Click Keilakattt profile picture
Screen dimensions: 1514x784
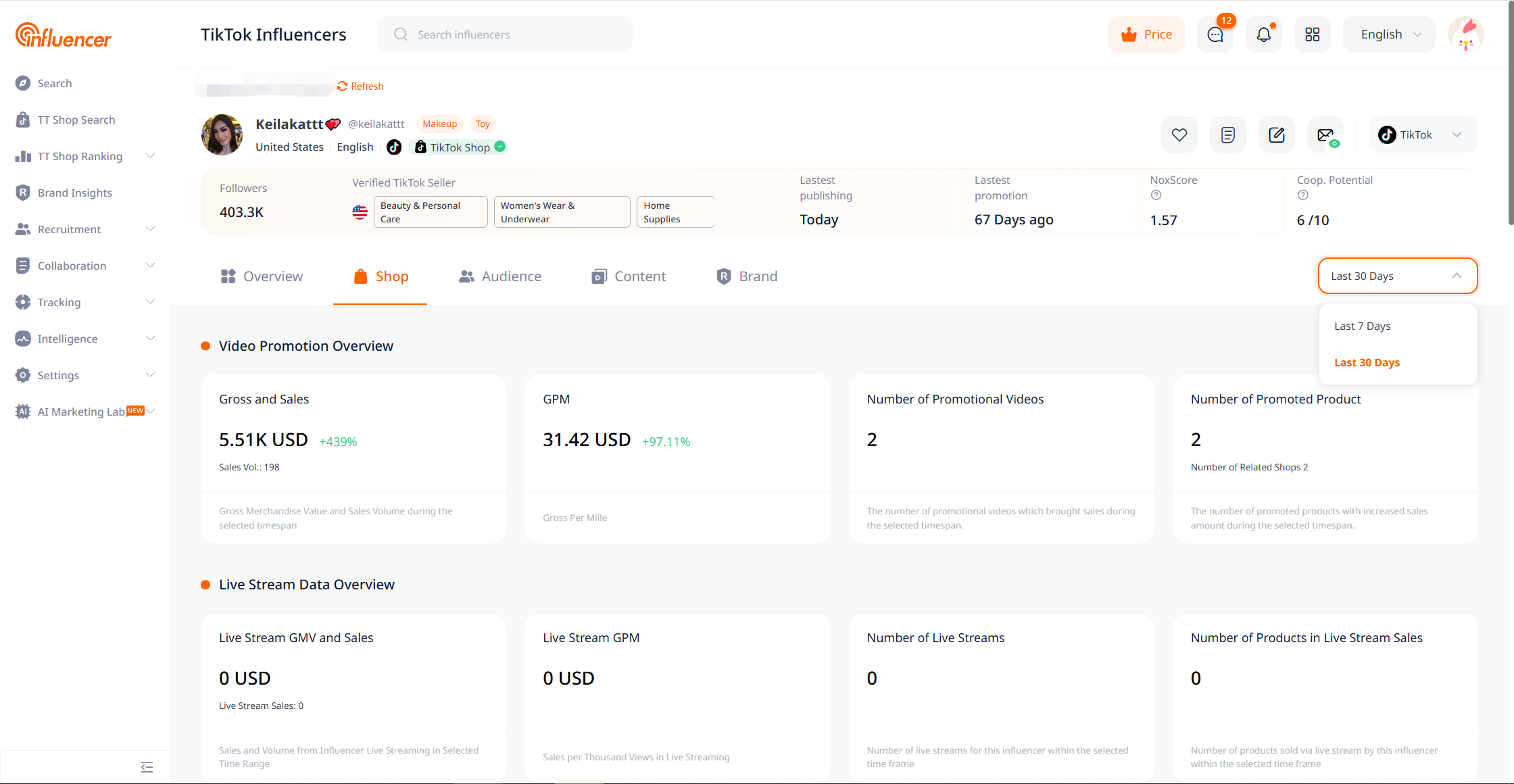click(x=222, y=134)
